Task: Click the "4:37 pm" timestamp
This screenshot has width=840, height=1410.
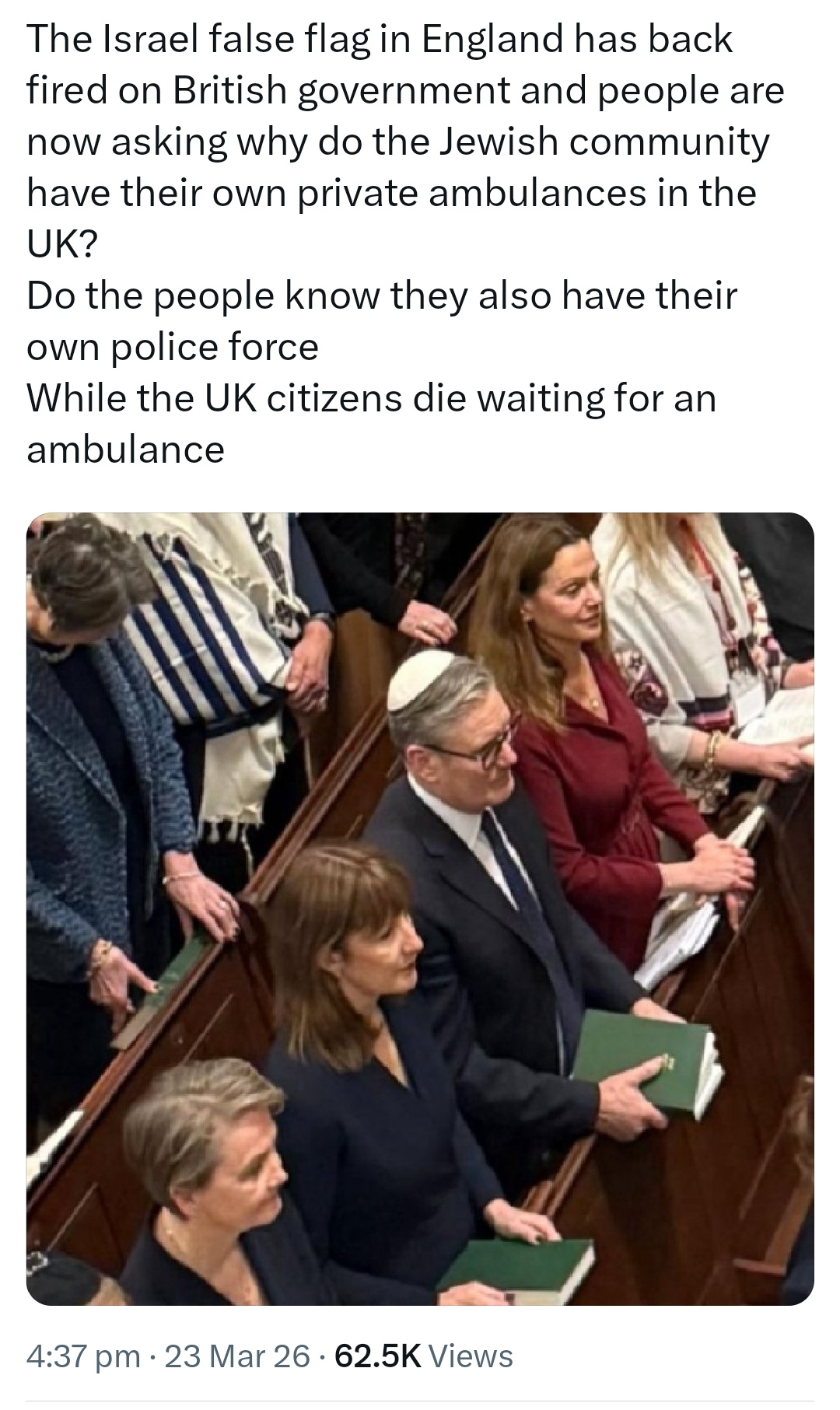Action: (84, 1356)
